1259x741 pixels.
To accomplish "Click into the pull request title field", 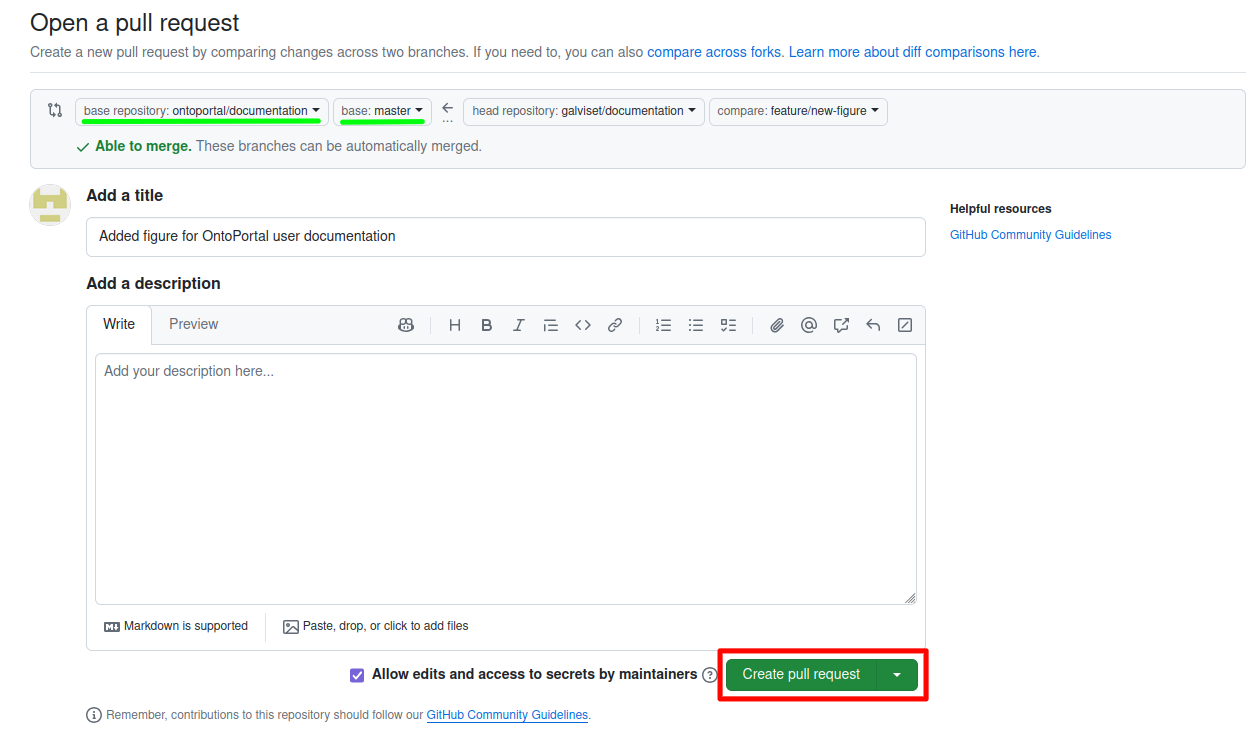I will pos(505,237).
